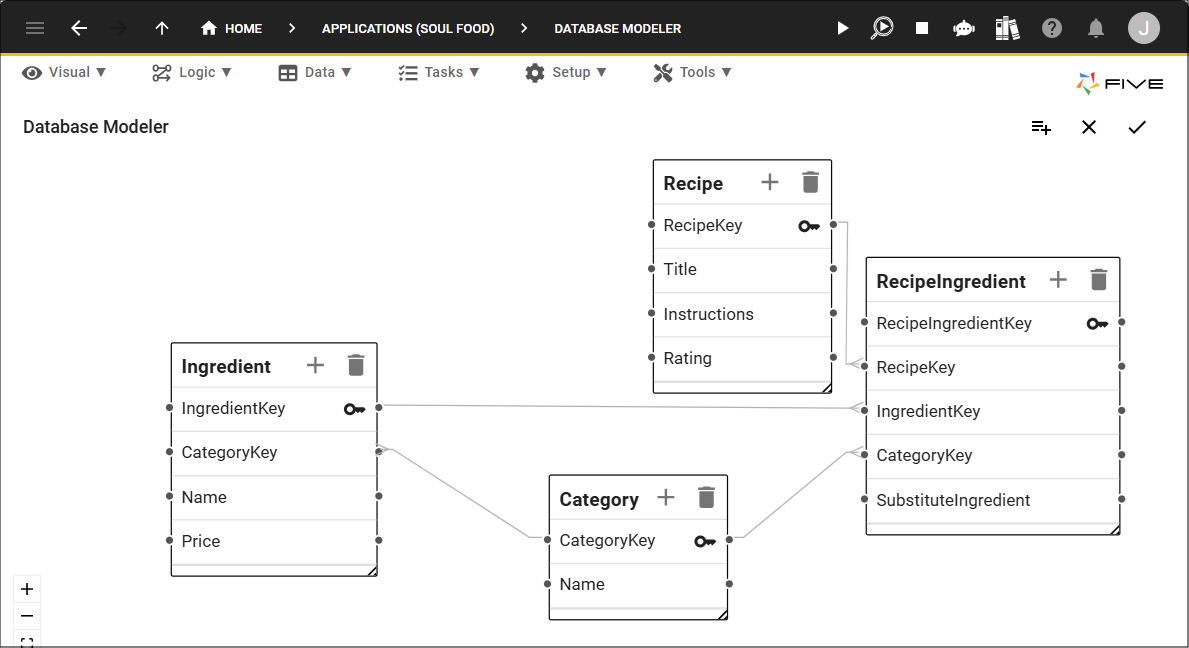This screenshot has height=648, width=1189.
Task: Open Applications (Soul Food) breadcrumb
Action: click(408, 29)
